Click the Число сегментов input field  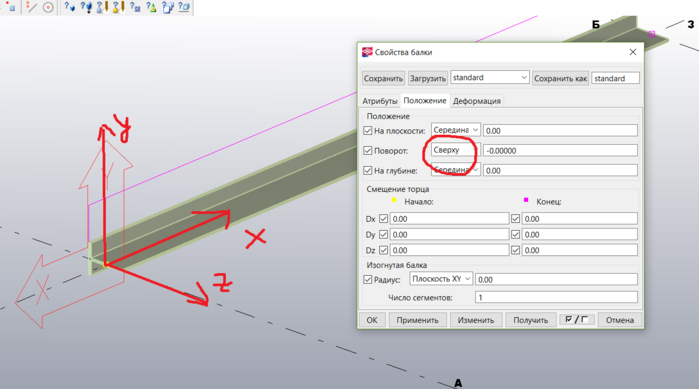(x=556, y=297)
